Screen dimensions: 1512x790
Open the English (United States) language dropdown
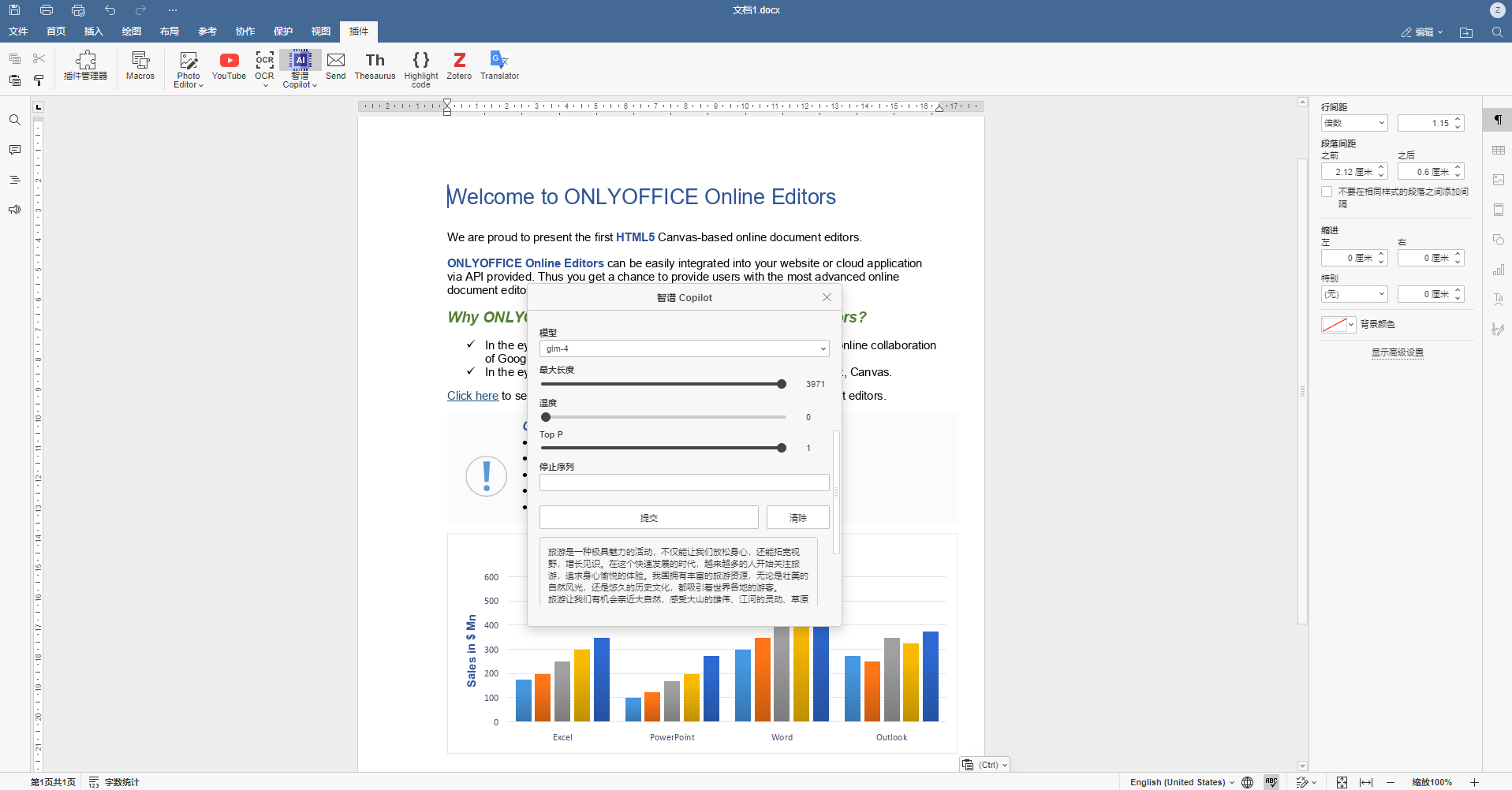1182,782
